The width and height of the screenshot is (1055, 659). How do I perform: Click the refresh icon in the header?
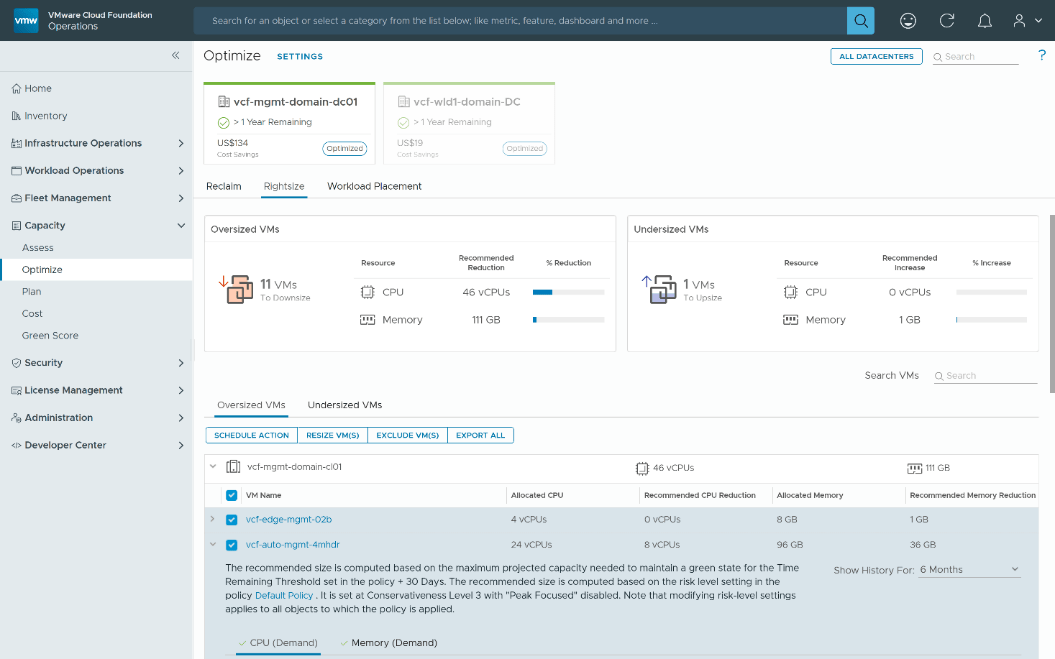pos(946,20)
